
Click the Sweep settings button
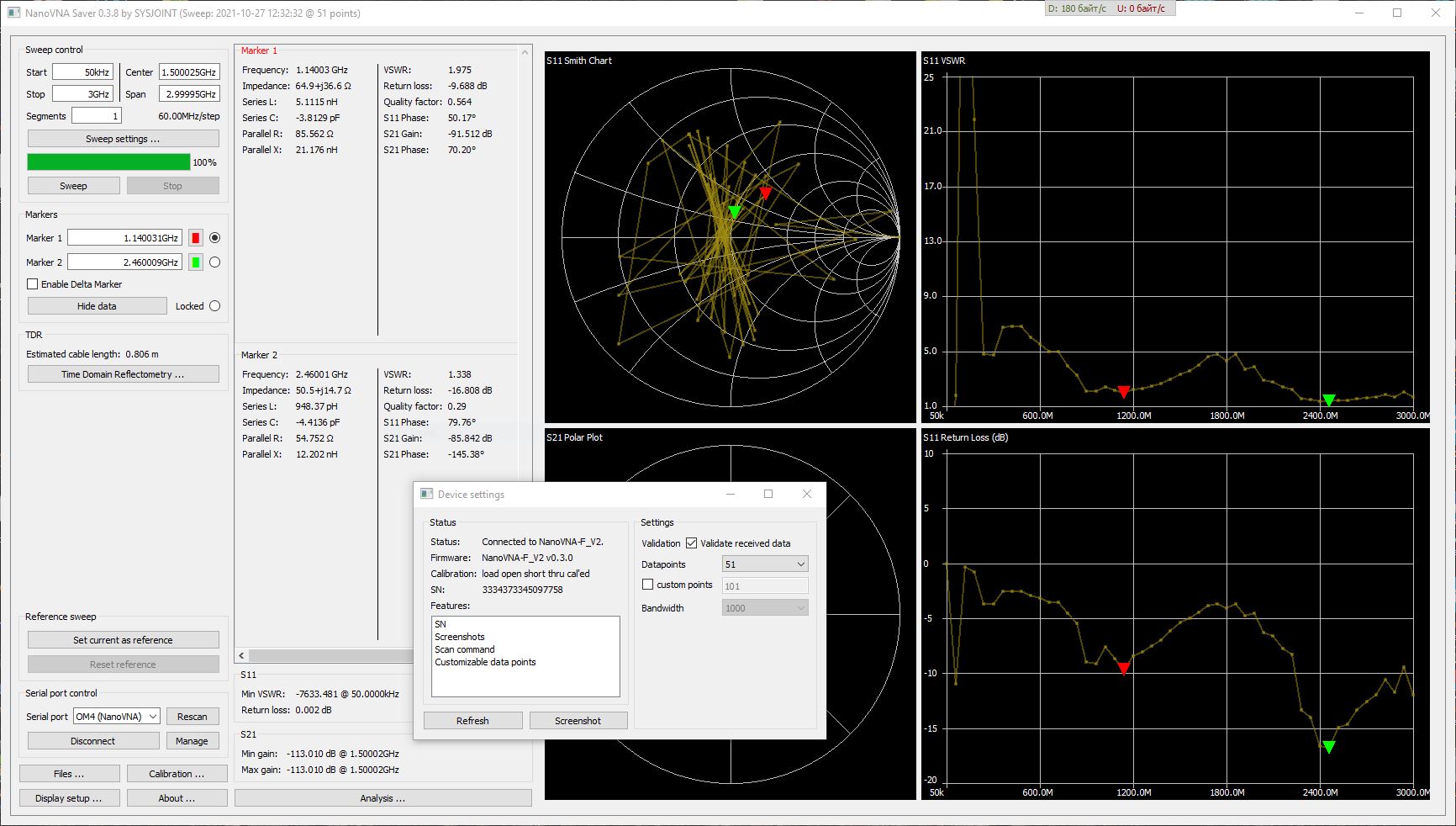pos(124,139)
